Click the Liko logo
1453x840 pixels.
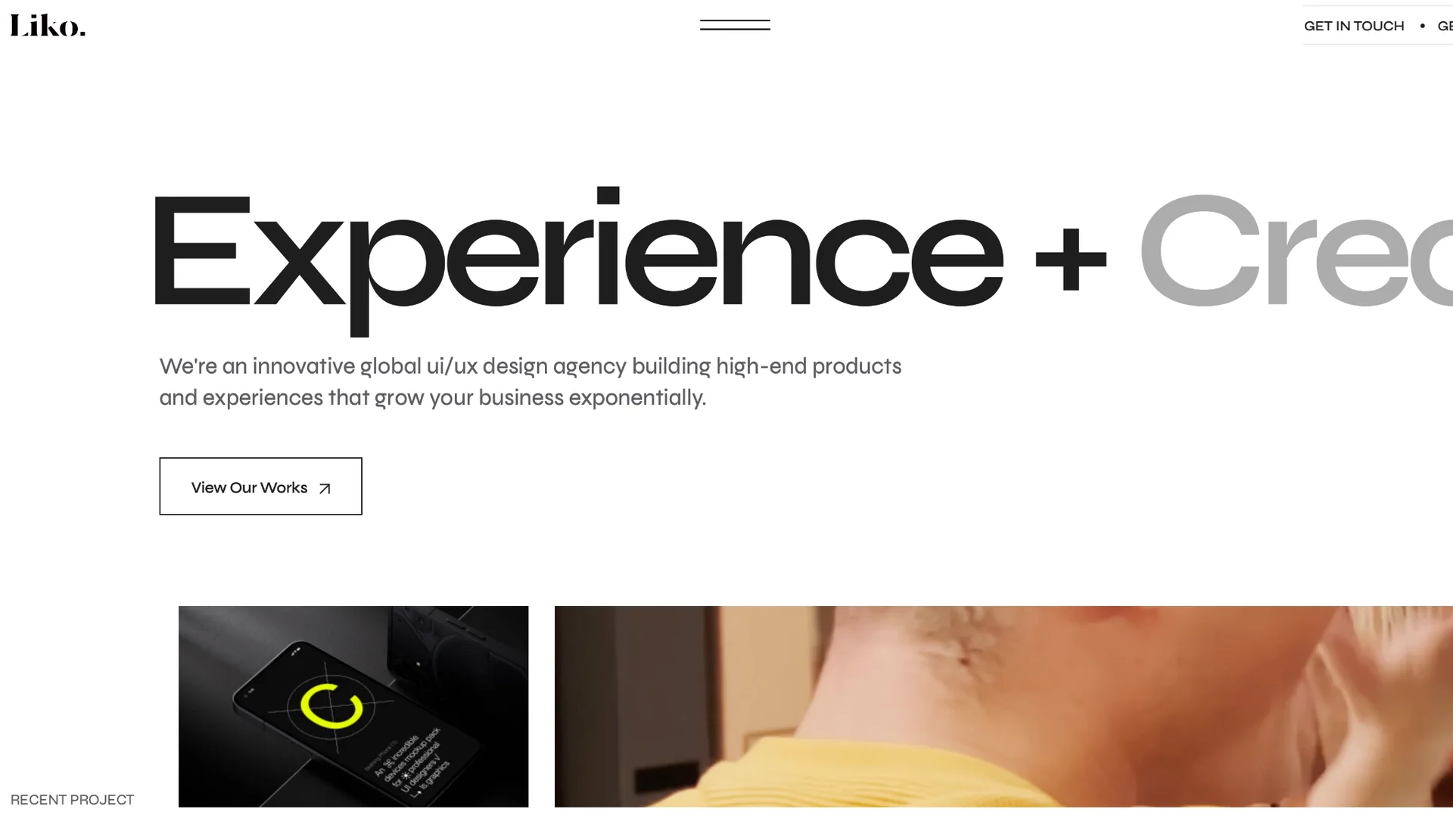click(x=48, y=26)
